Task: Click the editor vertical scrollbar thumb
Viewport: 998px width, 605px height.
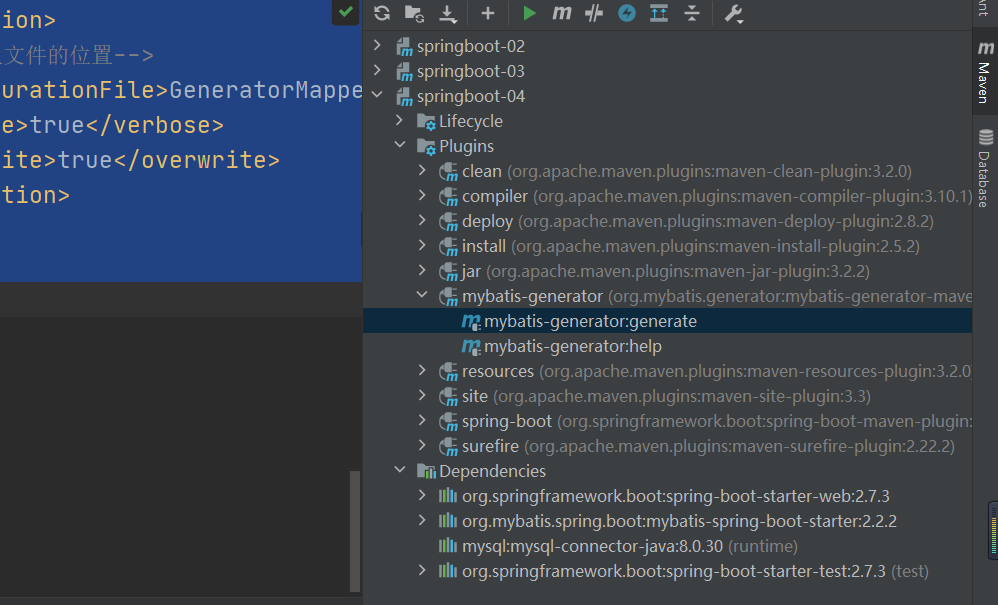Action: tap(355, 531)
